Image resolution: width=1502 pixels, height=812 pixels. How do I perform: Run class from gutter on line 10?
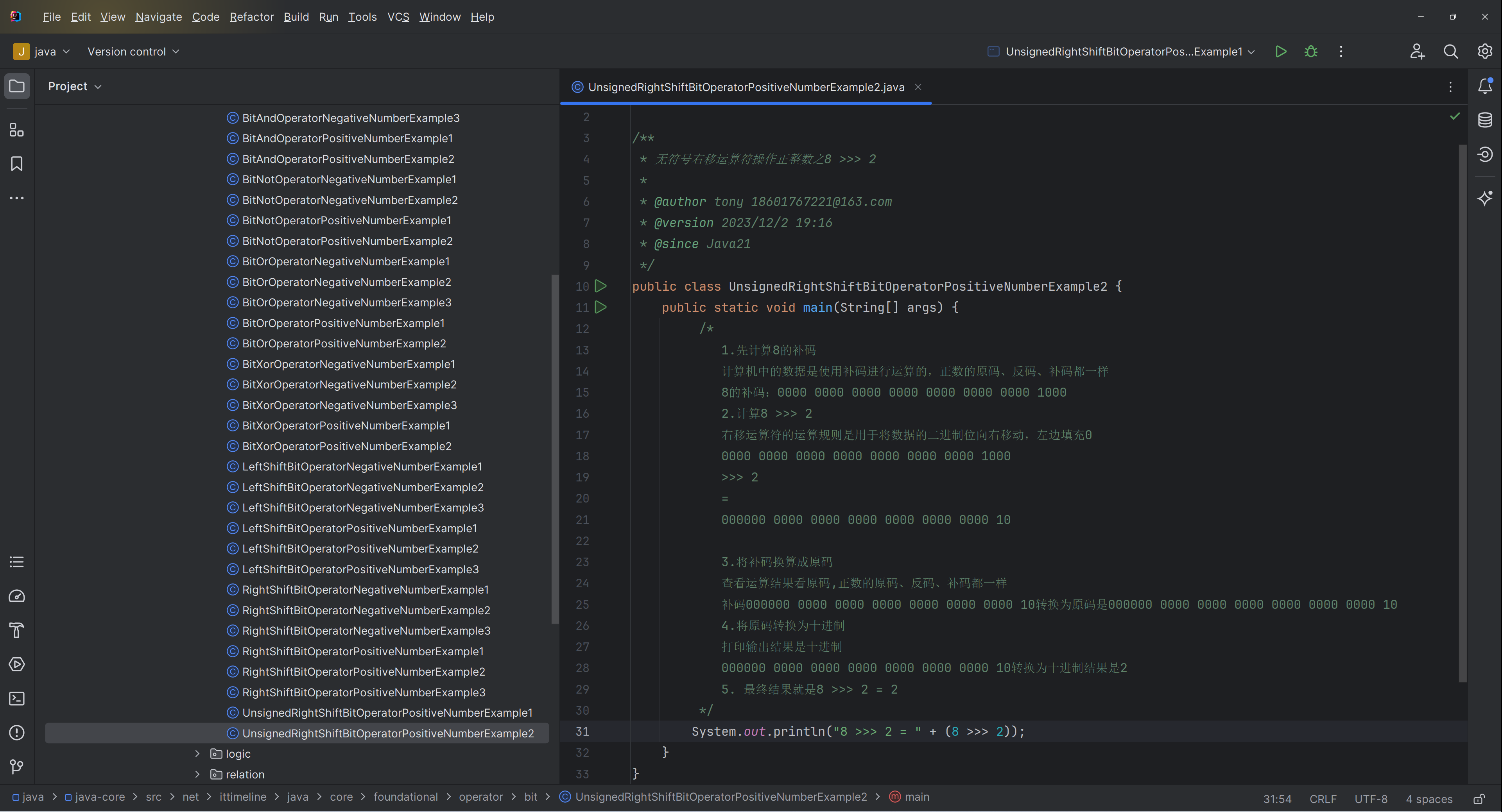(600, 286)
